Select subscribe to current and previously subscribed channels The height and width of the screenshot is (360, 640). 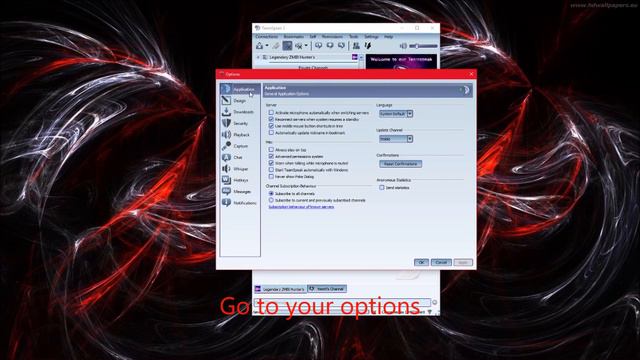271,200
